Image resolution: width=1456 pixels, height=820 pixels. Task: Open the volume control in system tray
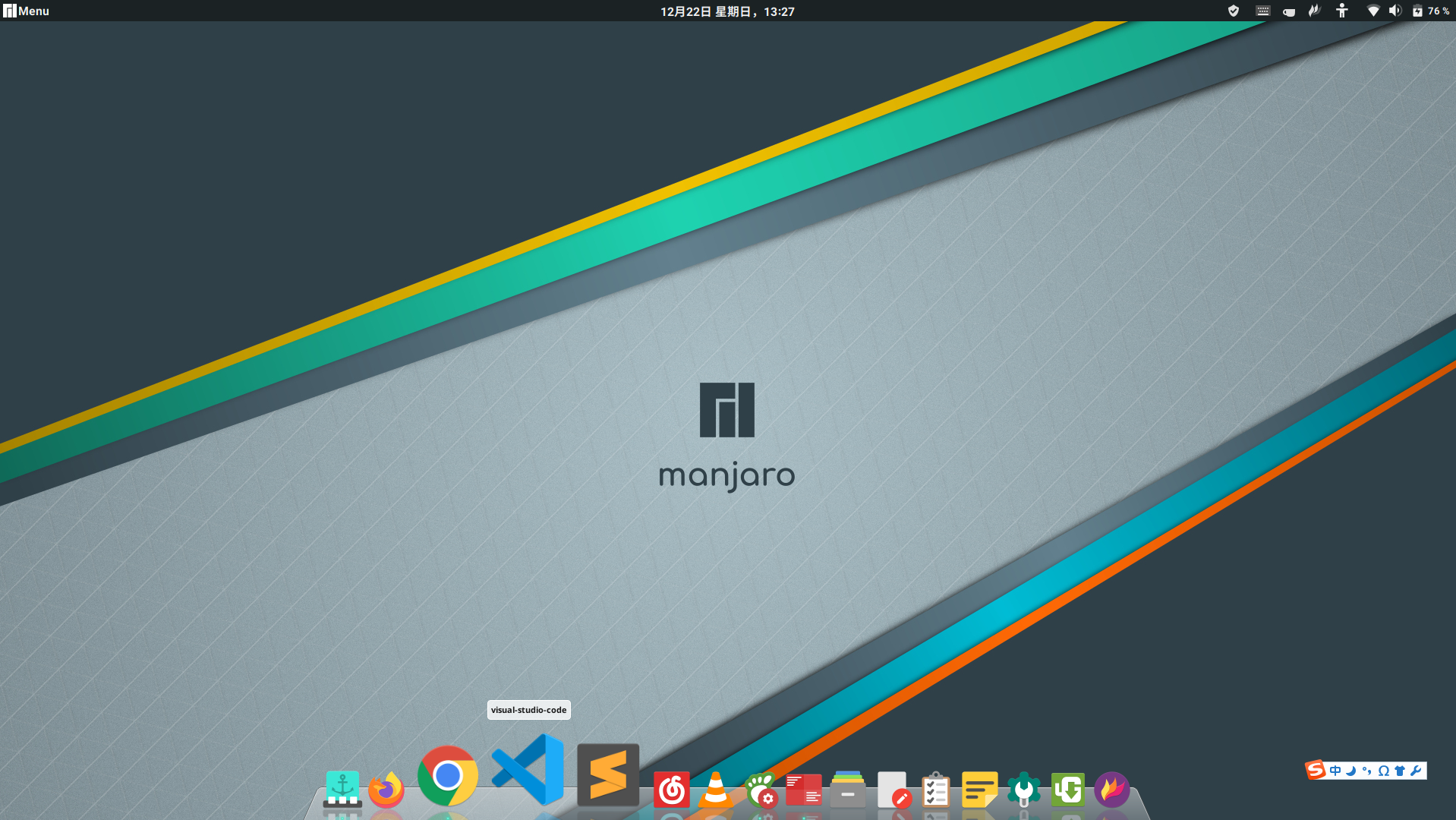tap(1395, 11)
